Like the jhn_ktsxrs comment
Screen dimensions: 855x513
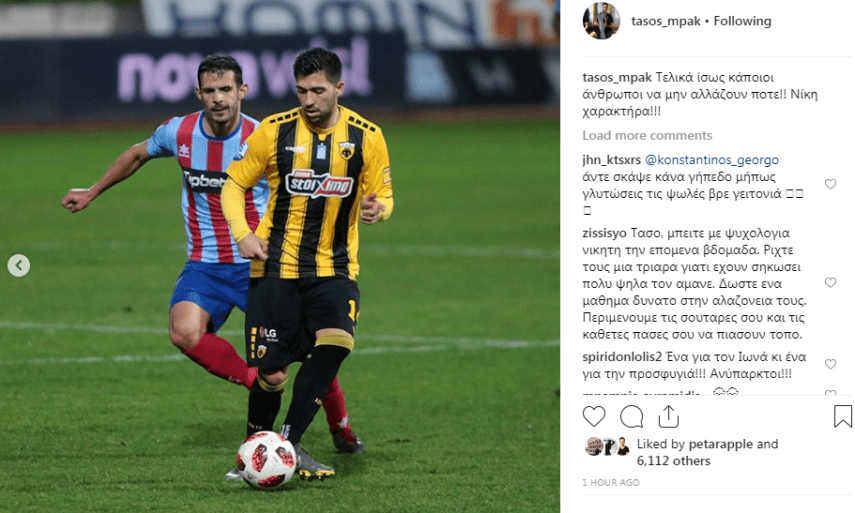pyautogui.click(x=830, y=184)
